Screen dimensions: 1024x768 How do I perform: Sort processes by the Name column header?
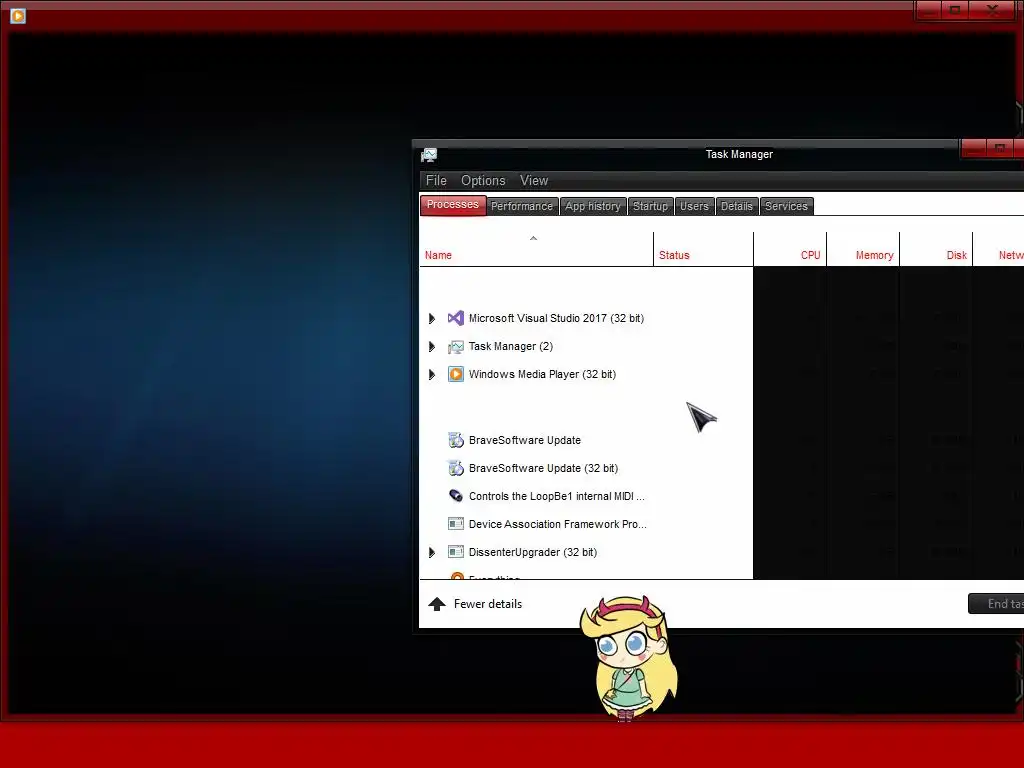pos(536,249)
